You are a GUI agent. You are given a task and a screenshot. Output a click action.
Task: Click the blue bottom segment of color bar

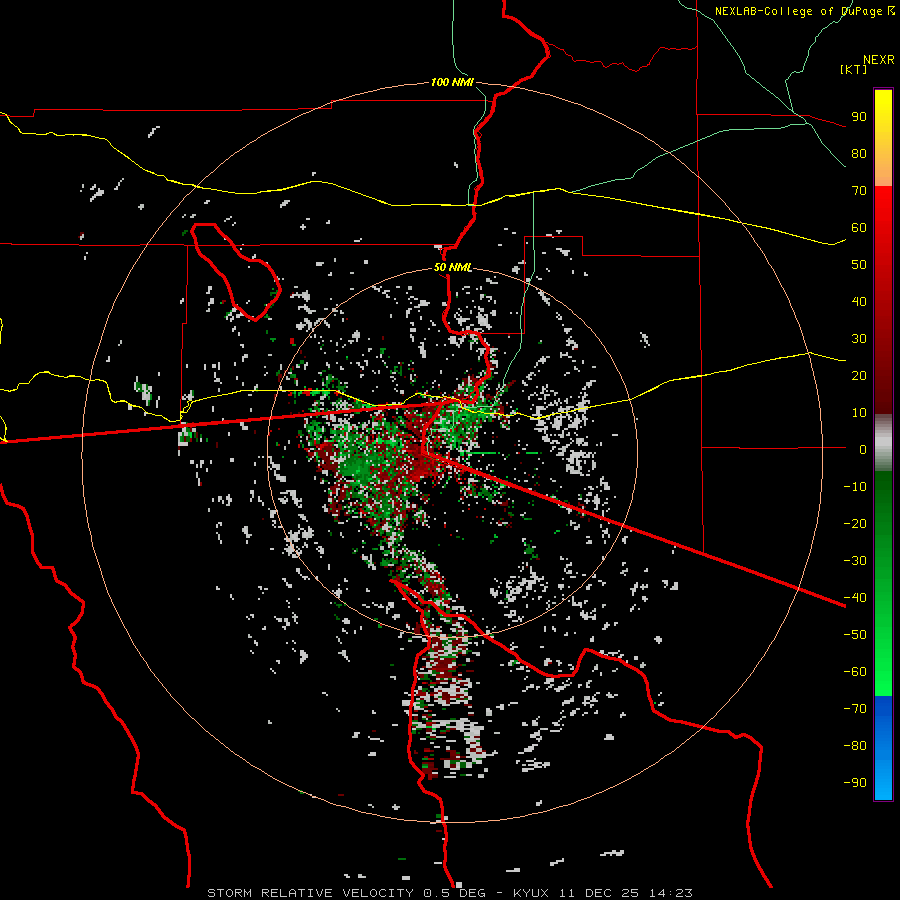coord(883,748)
